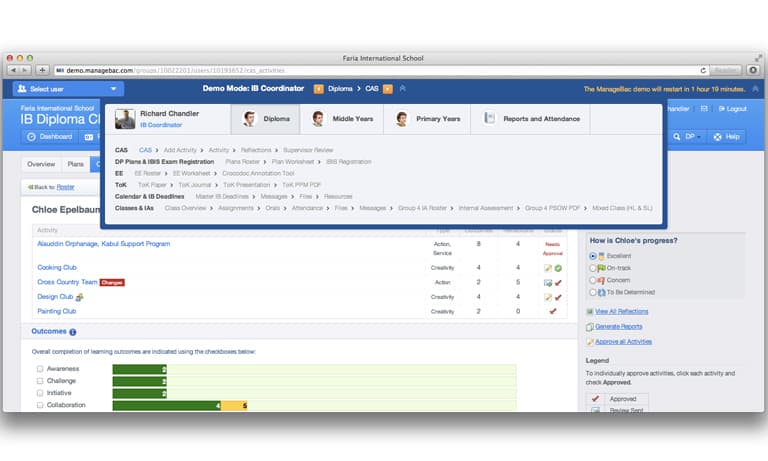768x461 pixels.
Task: Click the note icon in Cooking Club row
Action: (548, 268)
